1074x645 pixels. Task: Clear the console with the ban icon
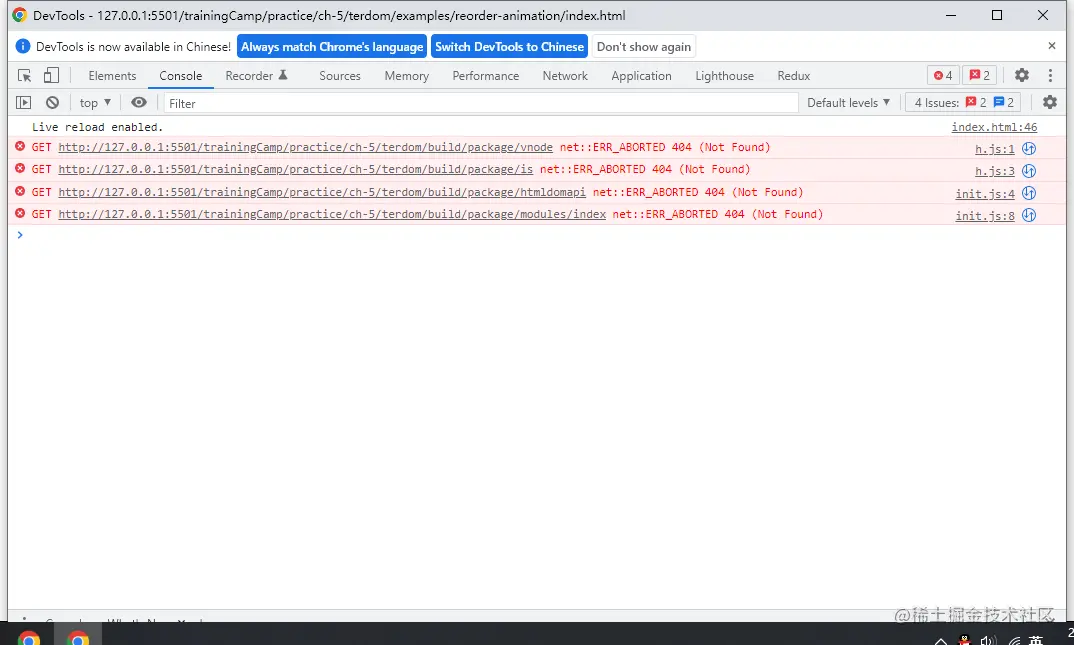pyautogui.click(x=53, y=103)
